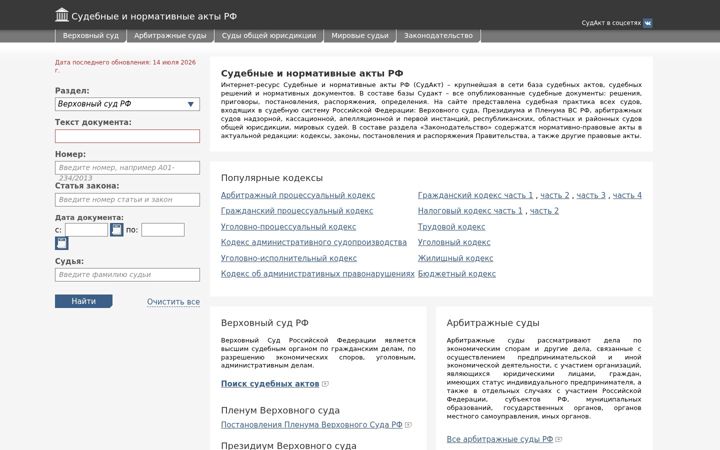Open Налоговый кодекс часть 2 link
This screenshot has height=450, width=720.
tap(544, 211)
